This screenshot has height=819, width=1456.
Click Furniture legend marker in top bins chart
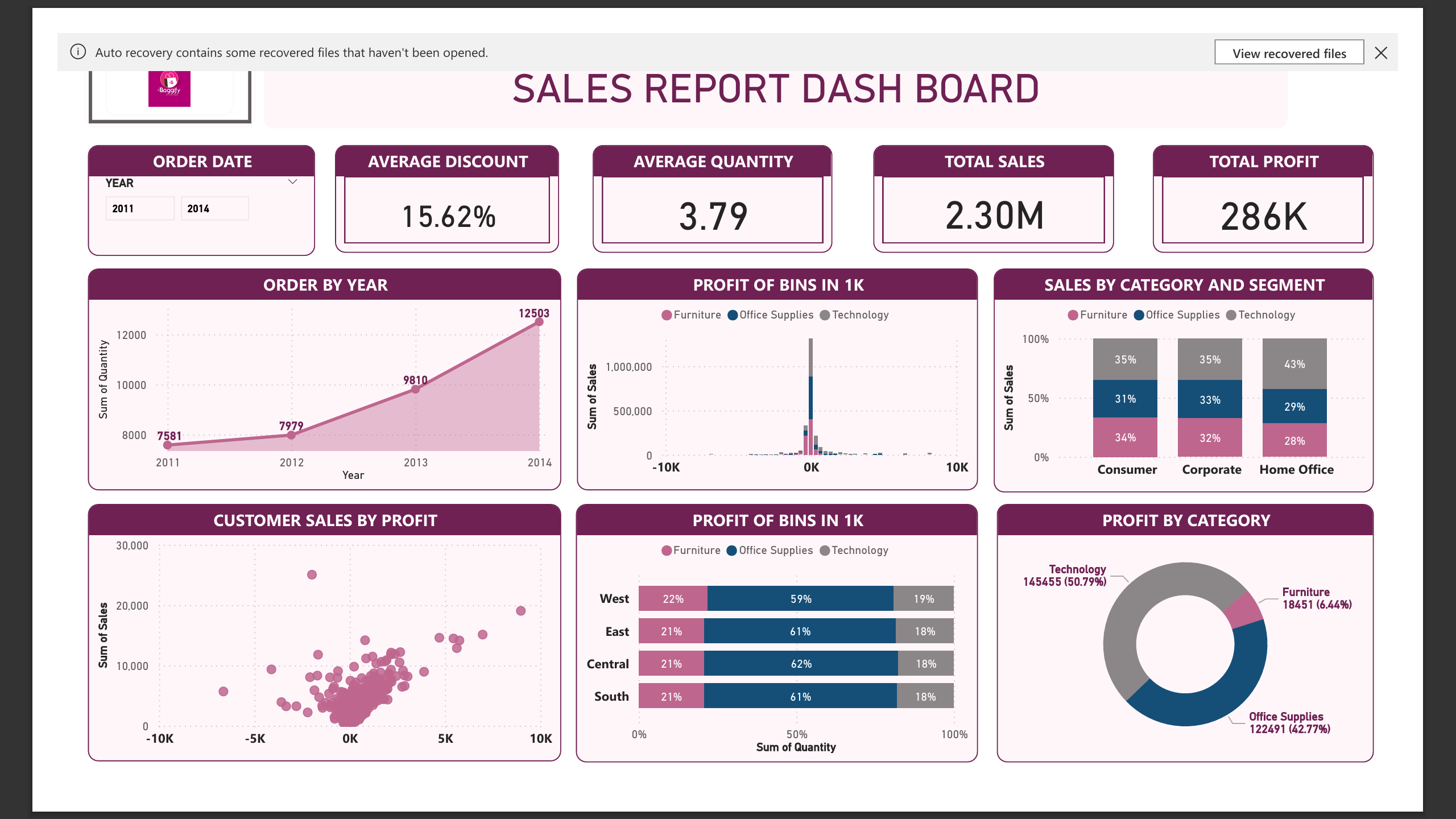click(667, 315)
